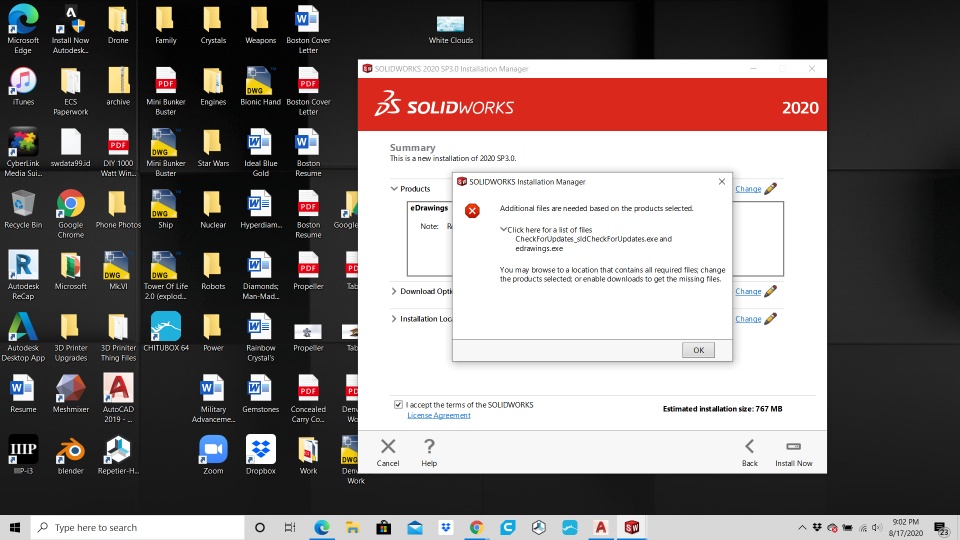This screenshot has height=540, width=960.
Task: Open File Explorer from the taskbar
Action: [353, 527]
